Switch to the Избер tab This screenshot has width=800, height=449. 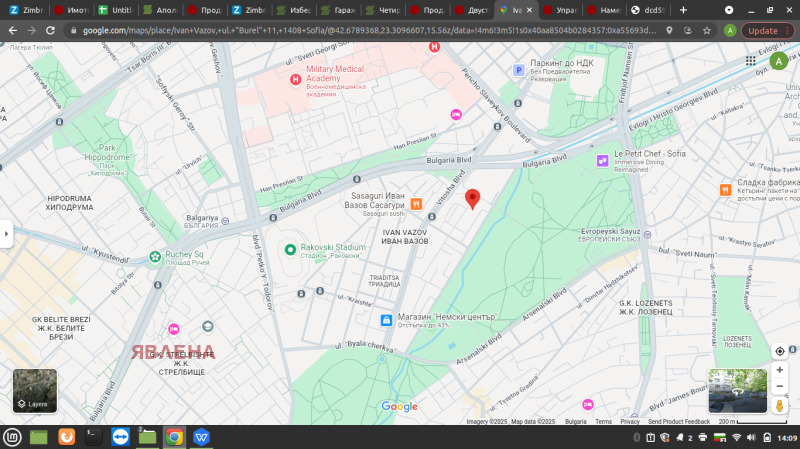(x=294, y=10)
